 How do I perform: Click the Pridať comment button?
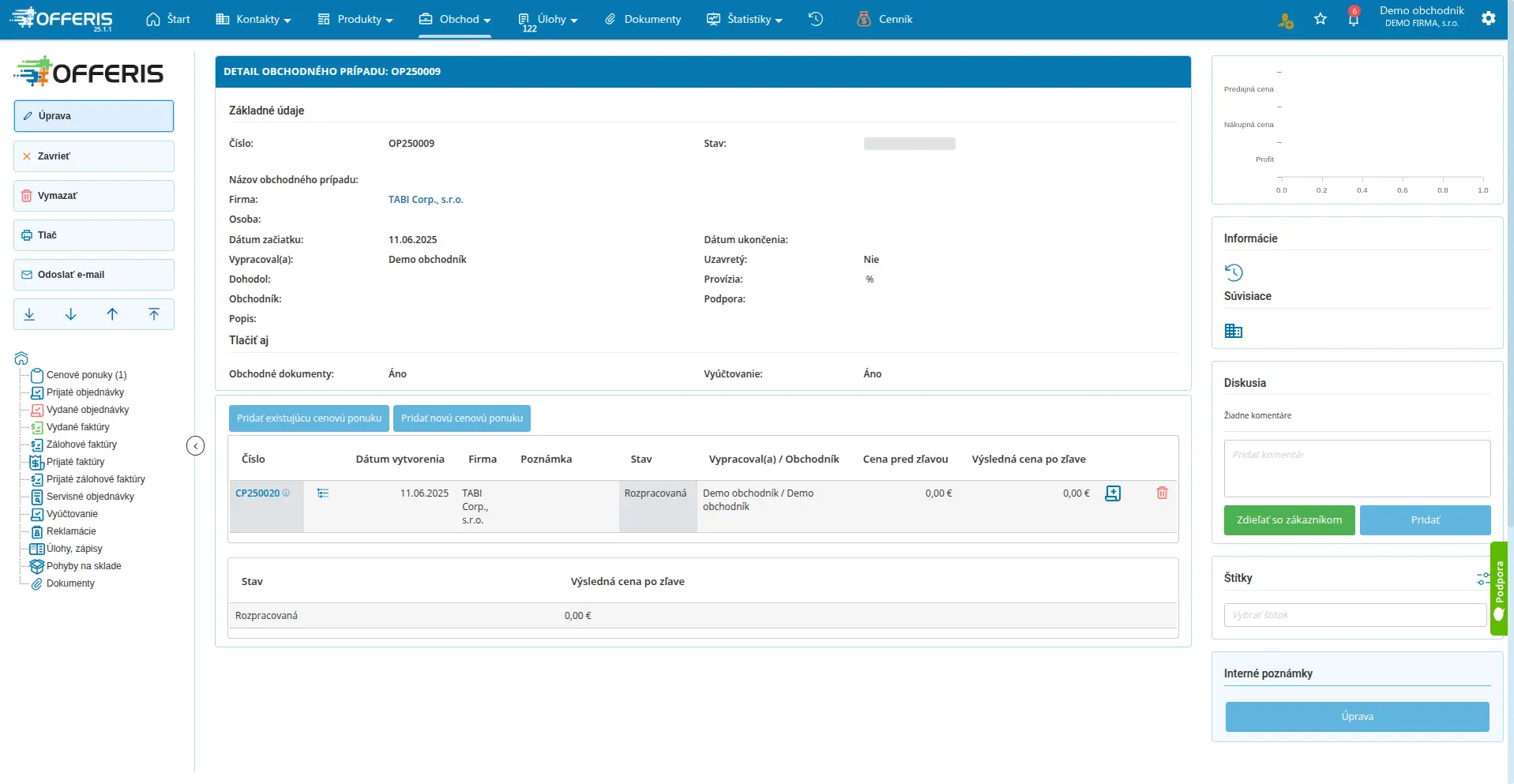tap(1425, 520)
